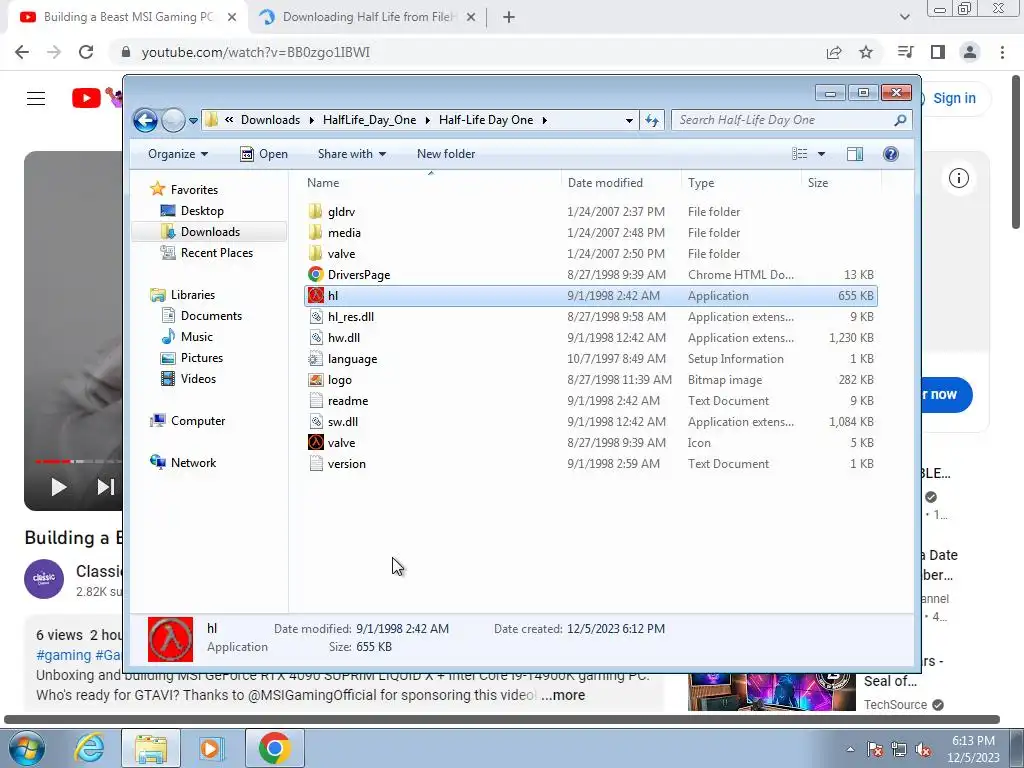Bookmark this page with the star icon
Image resolution: width=1024 pixels, height=768 pixels.
pyautogui.click(x=866, y=52)
